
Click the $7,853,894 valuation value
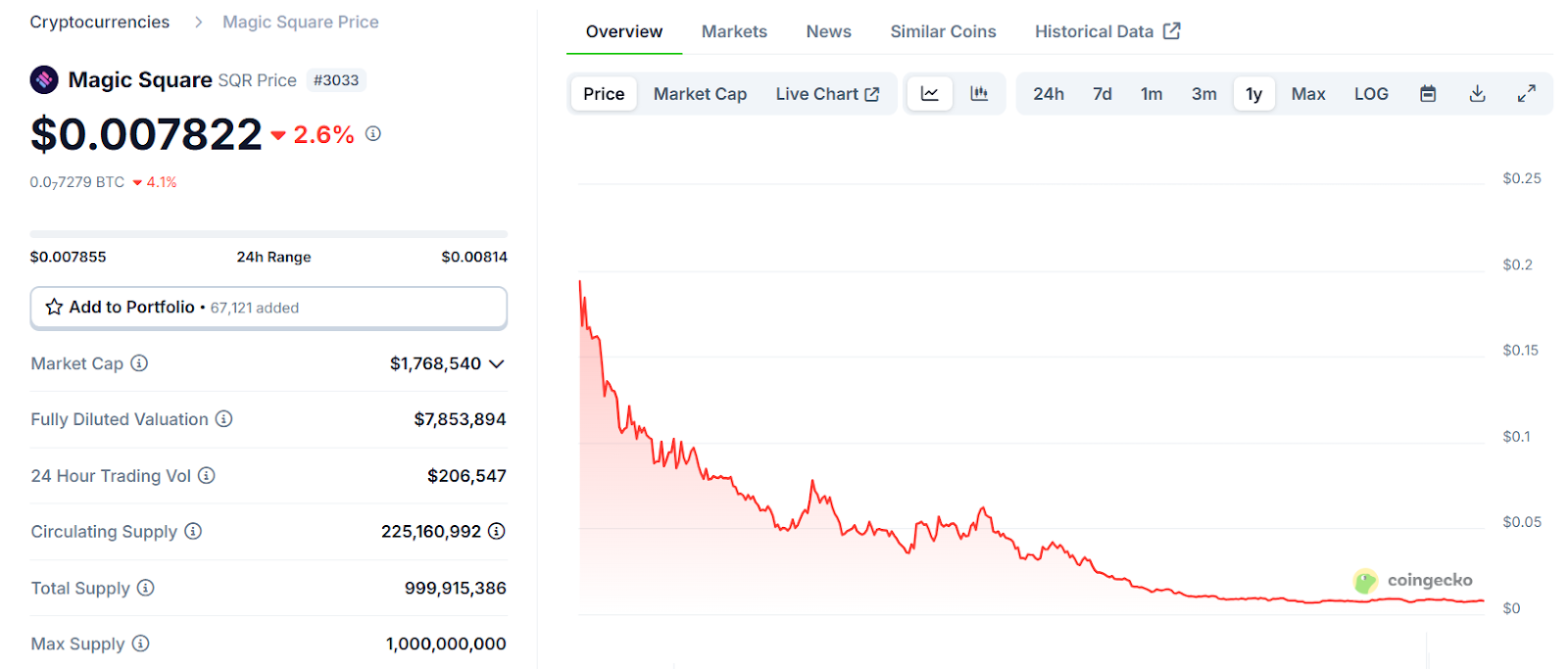click(x=460, y=419)
